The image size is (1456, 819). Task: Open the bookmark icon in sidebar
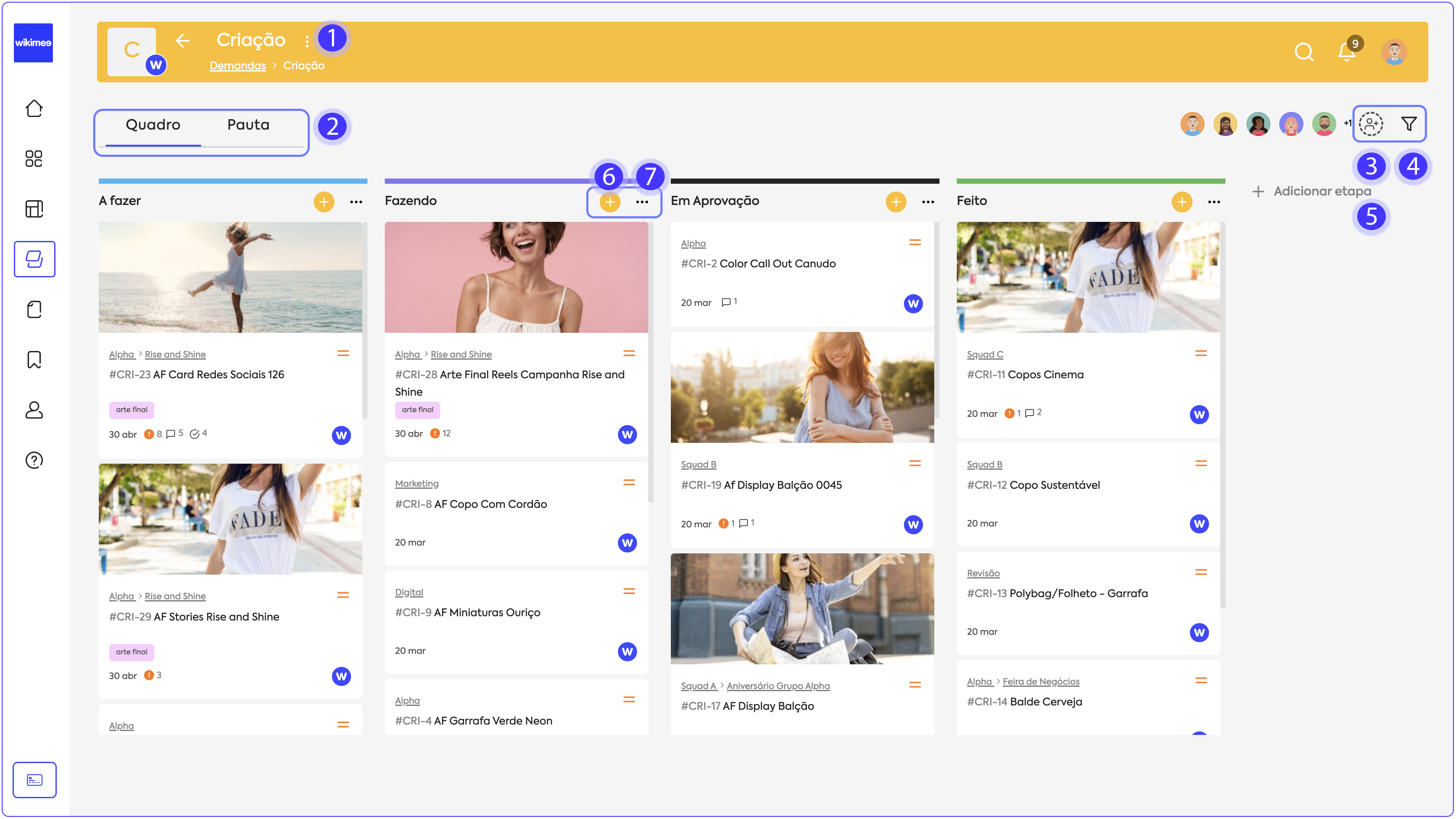34,360
